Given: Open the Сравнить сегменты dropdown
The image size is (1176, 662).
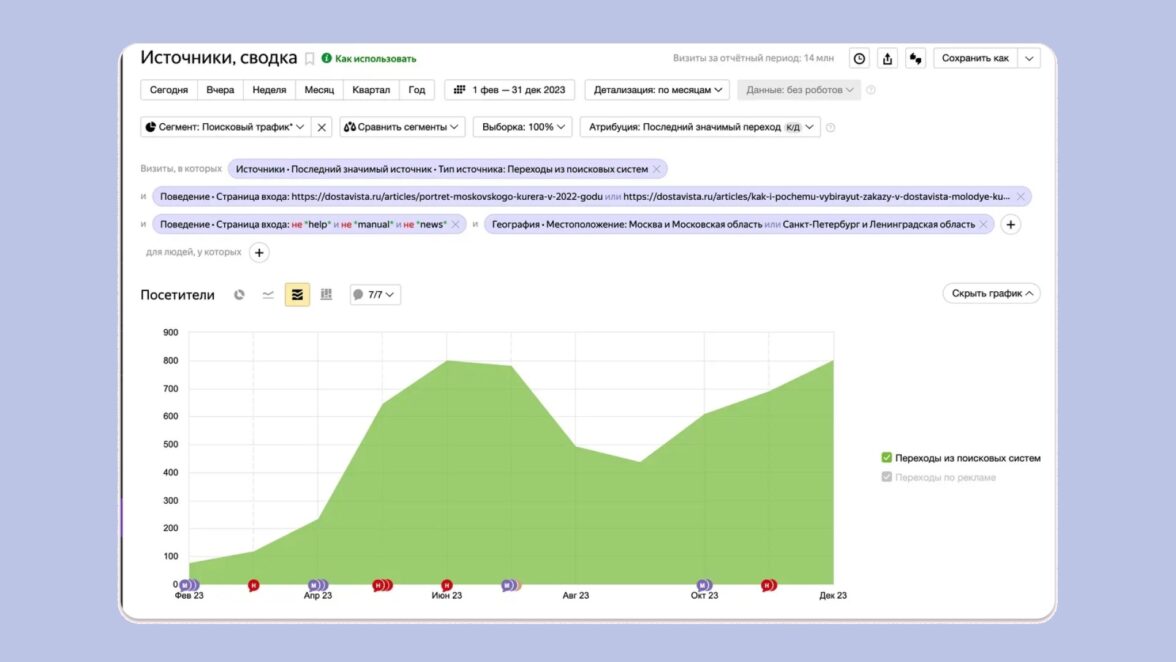Looking at the screenshot, I should pos(402,127).
